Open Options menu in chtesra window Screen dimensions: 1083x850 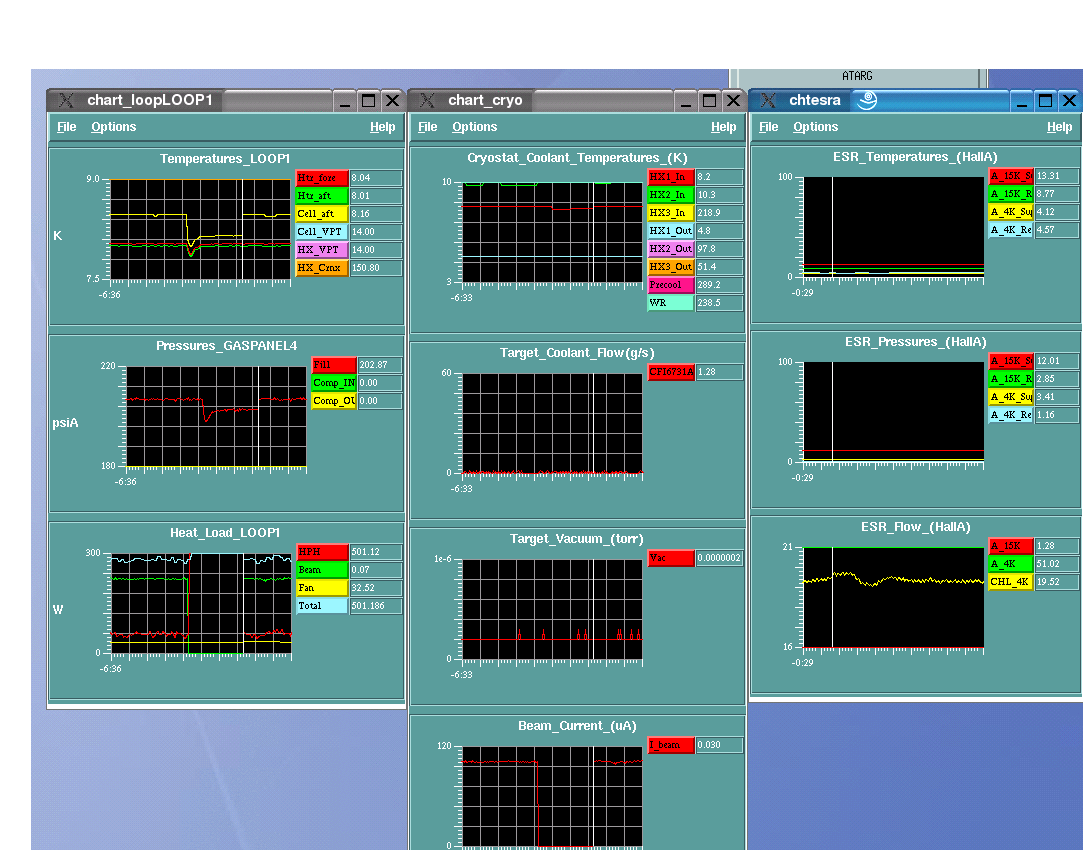click(x=815, y=127)
